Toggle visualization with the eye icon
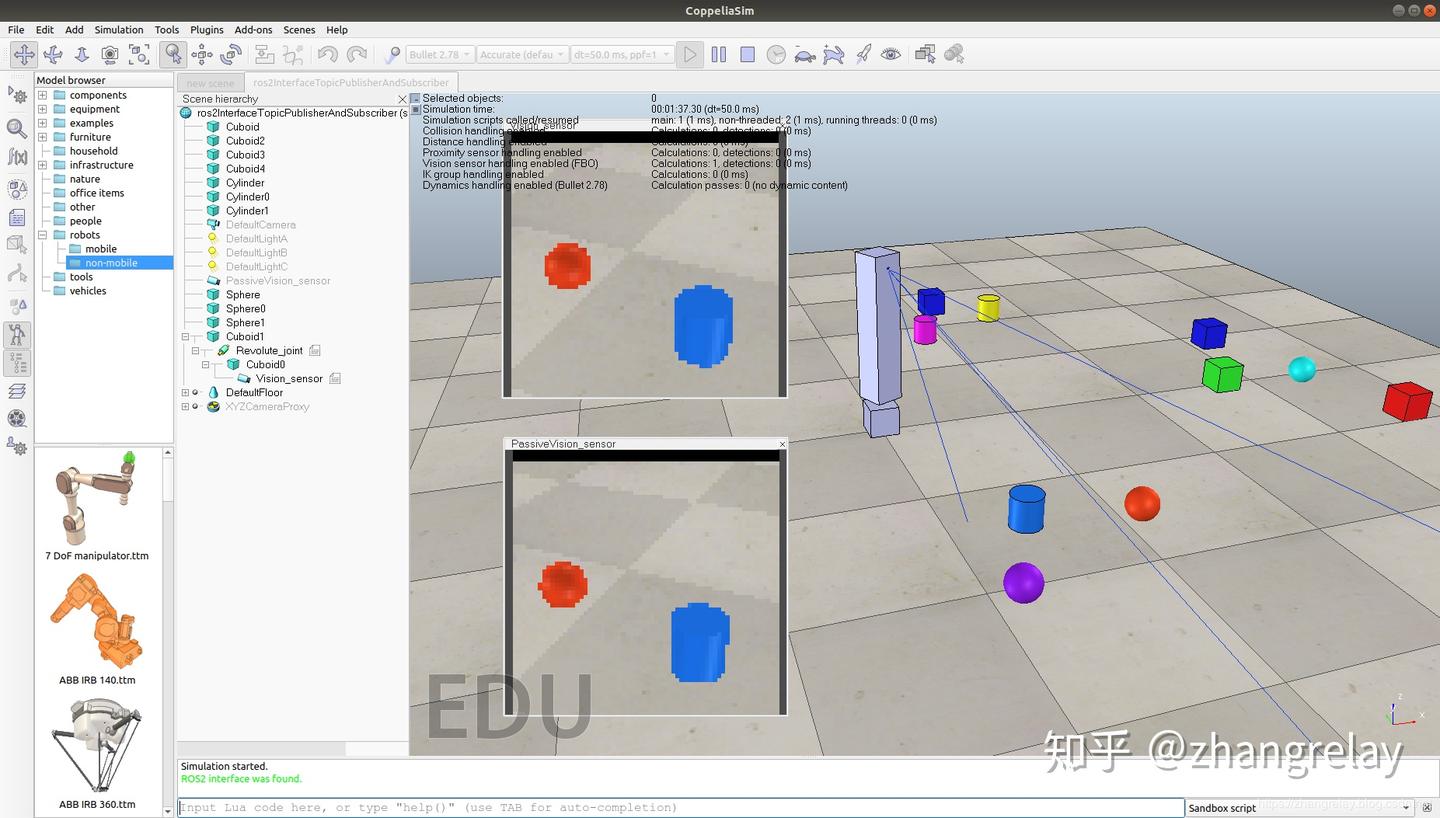This screenshot has height=818, width=1440. (891, 55)
